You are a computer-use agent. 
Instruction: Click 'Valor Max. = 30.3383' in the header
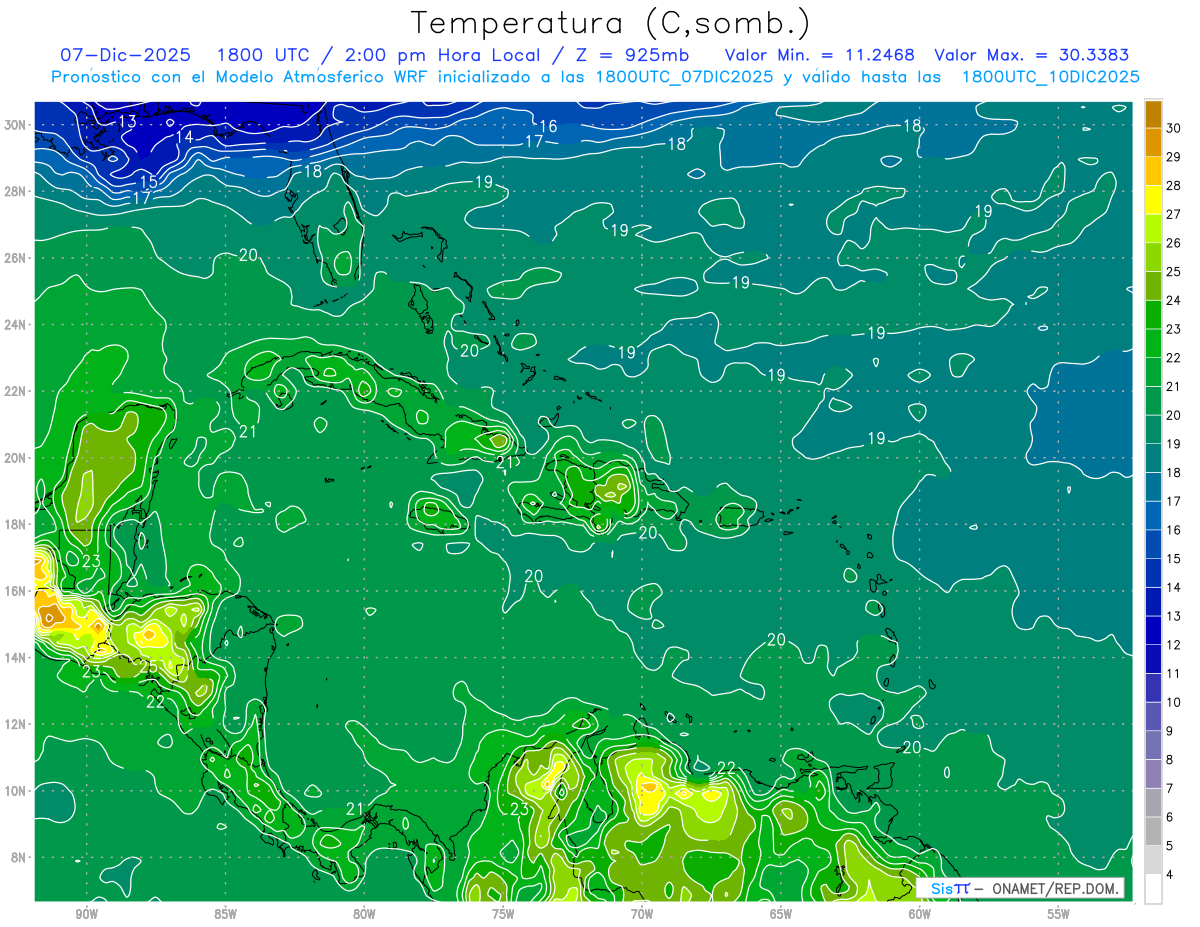click(x=1033, y=55)
